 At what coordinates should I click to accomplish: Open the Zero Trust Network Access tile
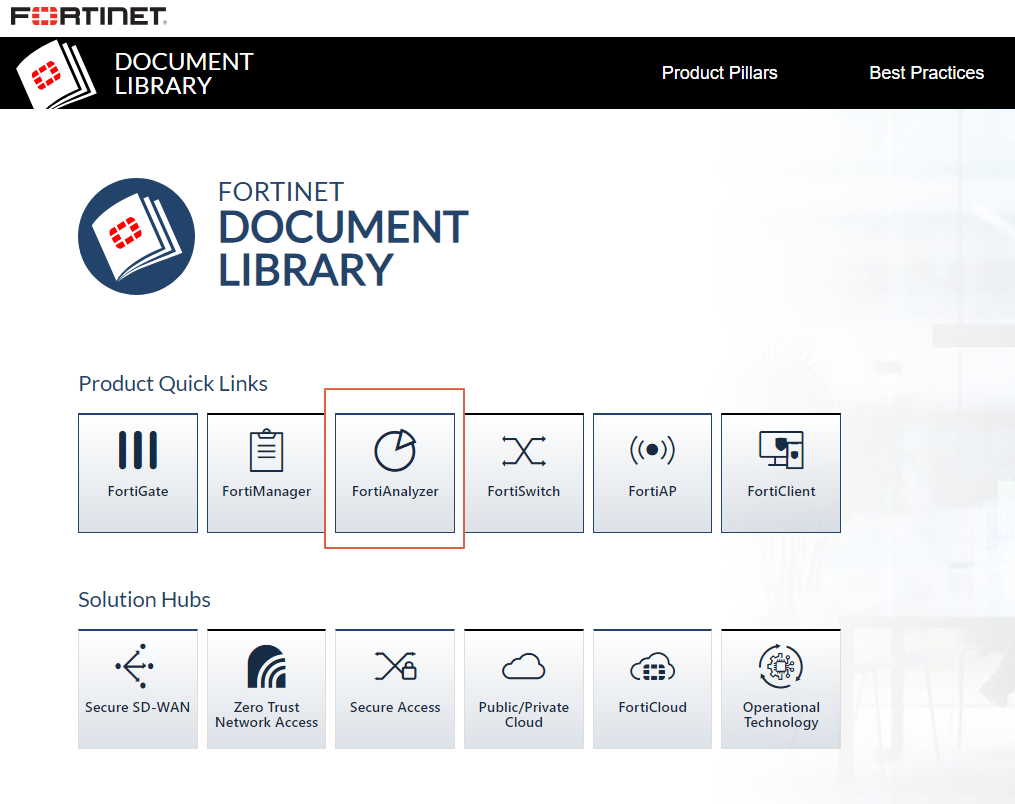[x=266, y=689]
